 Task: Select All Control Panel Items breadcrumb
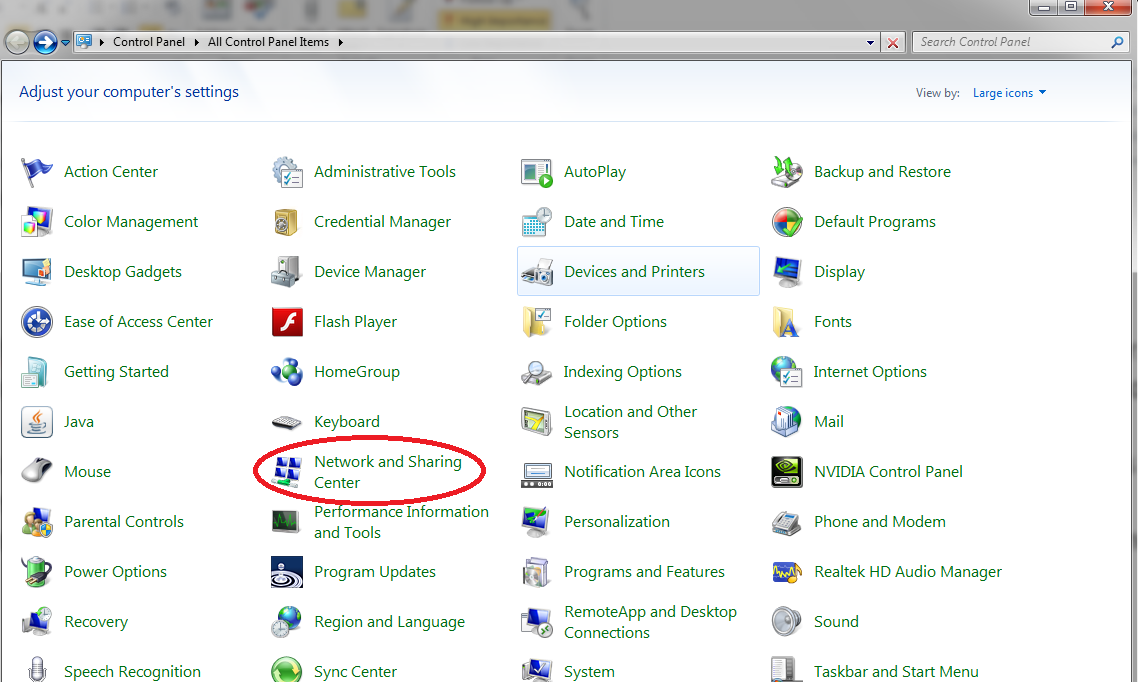(268, 42)
